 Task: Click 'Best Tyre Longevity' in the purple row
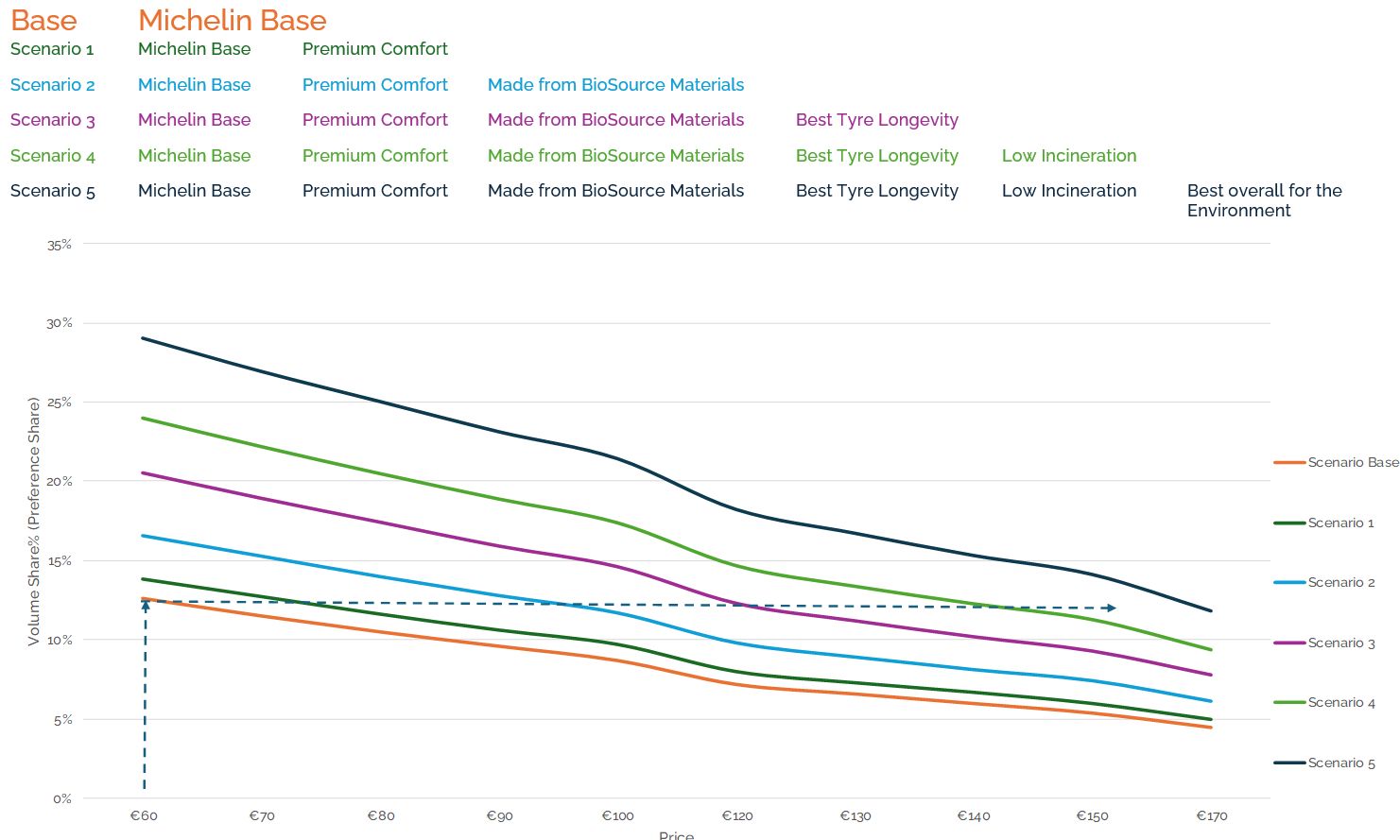click(876, 120)
